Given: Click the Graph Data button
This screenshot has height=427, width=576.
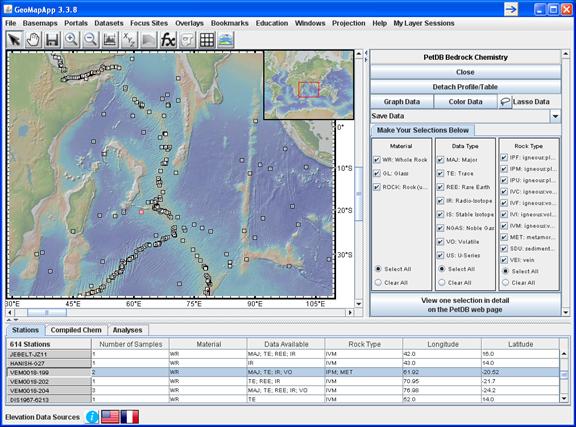Looking at the screenshot, I should pos(402,102).
